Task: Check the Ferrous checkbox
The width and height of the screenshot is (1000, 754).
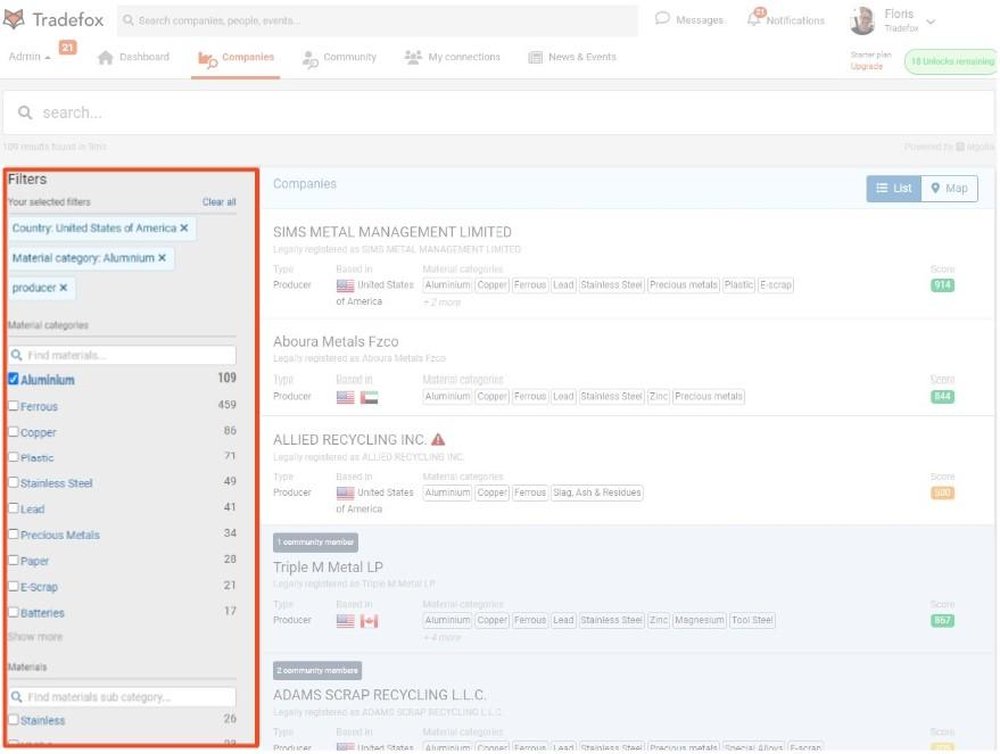Action: click(13, 405)
